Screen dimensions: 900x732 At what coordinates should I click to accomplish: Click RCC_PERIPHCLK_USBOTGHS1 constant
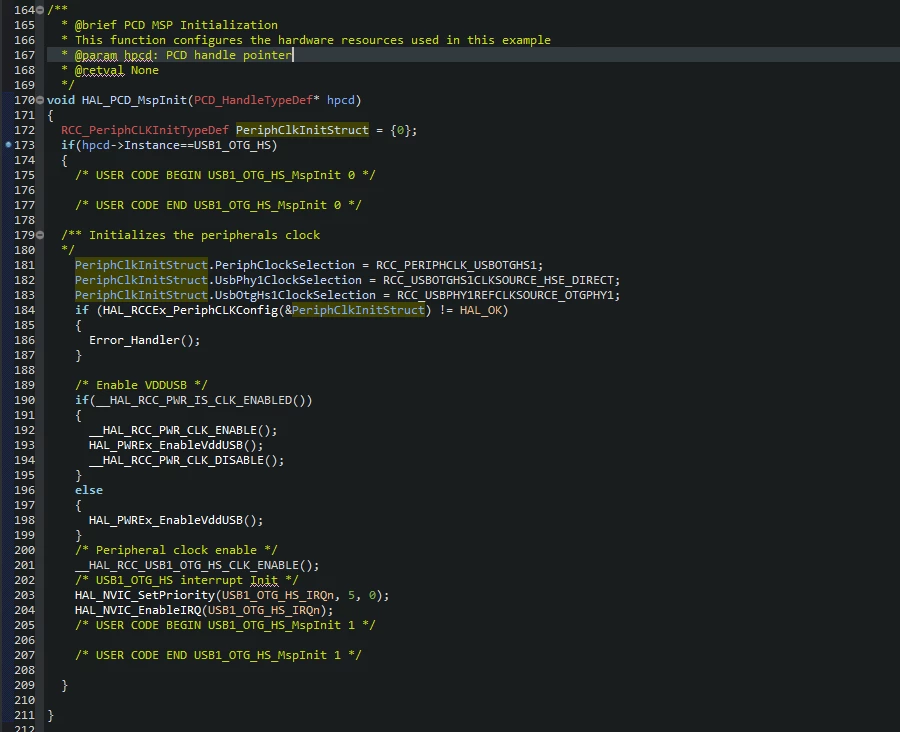tap(457, 265)
